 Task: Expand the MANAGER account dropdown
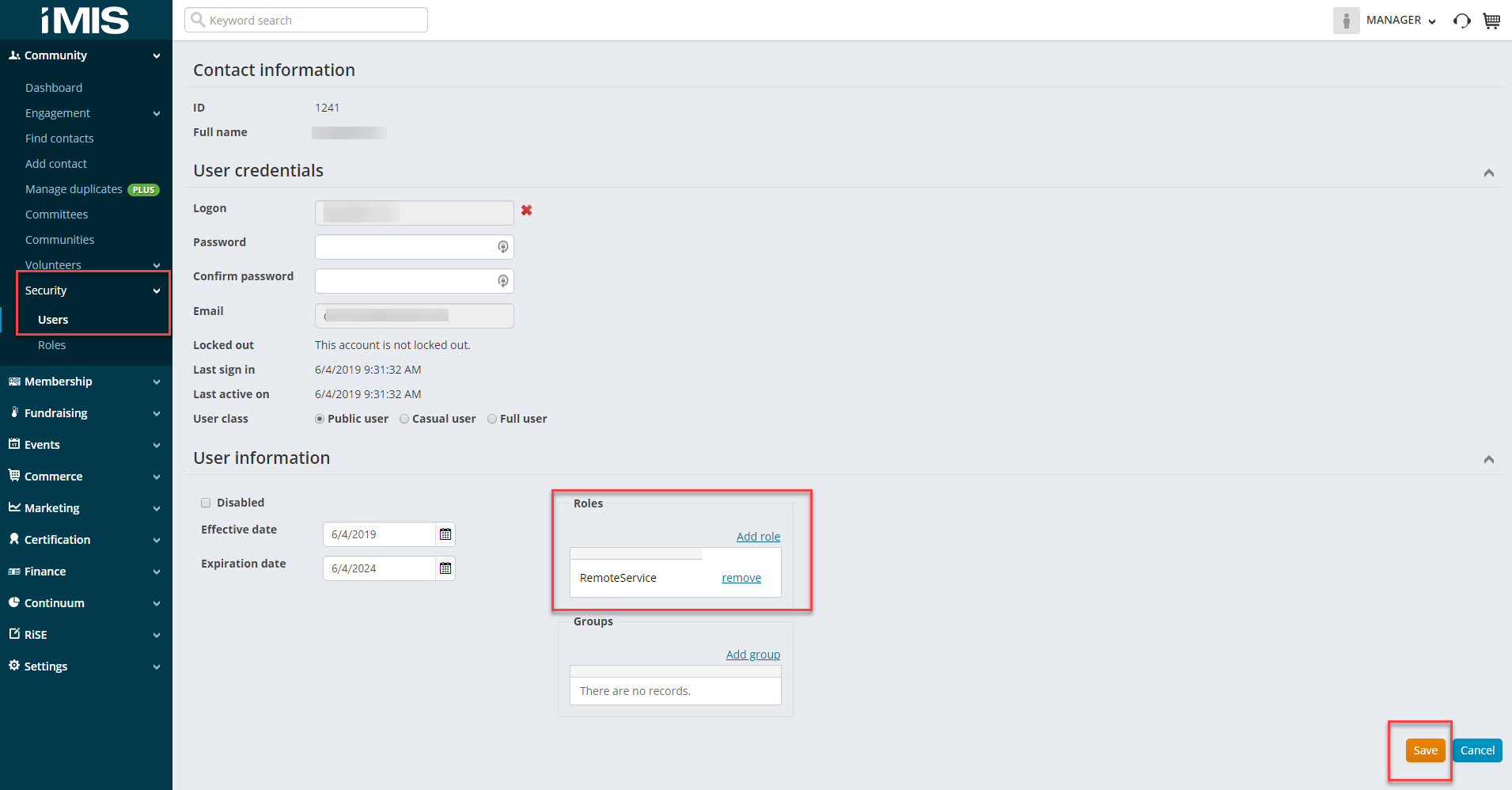(x=1434, y=21)
